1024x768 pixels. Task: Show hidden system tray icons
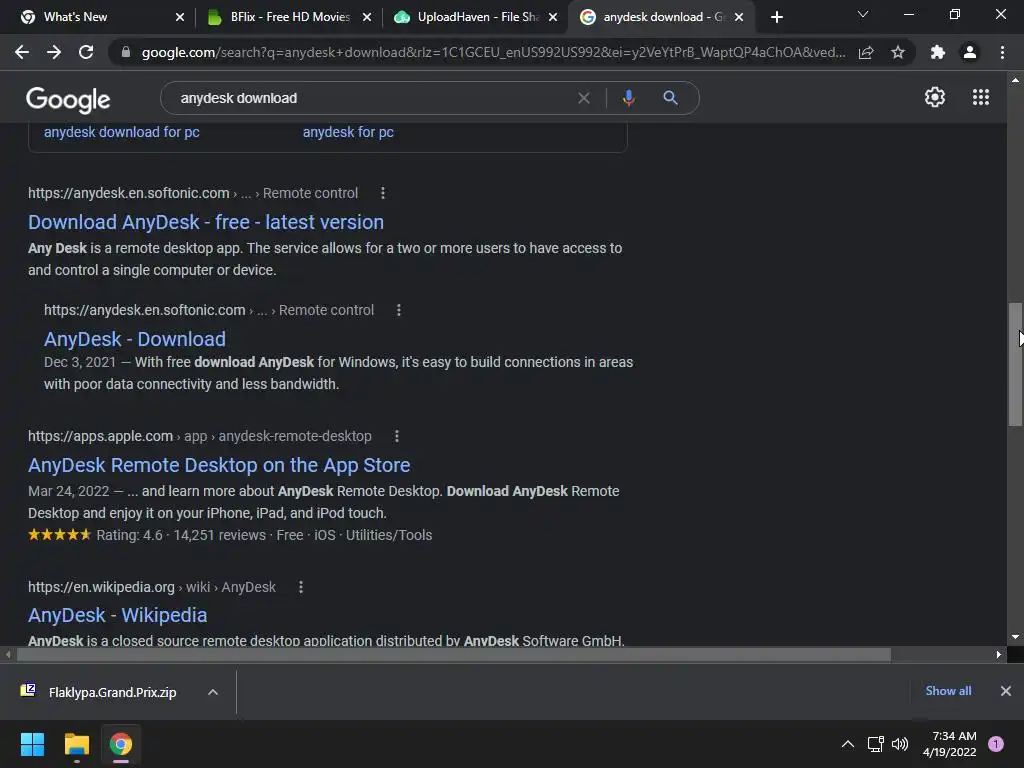[x=848, y=744]
